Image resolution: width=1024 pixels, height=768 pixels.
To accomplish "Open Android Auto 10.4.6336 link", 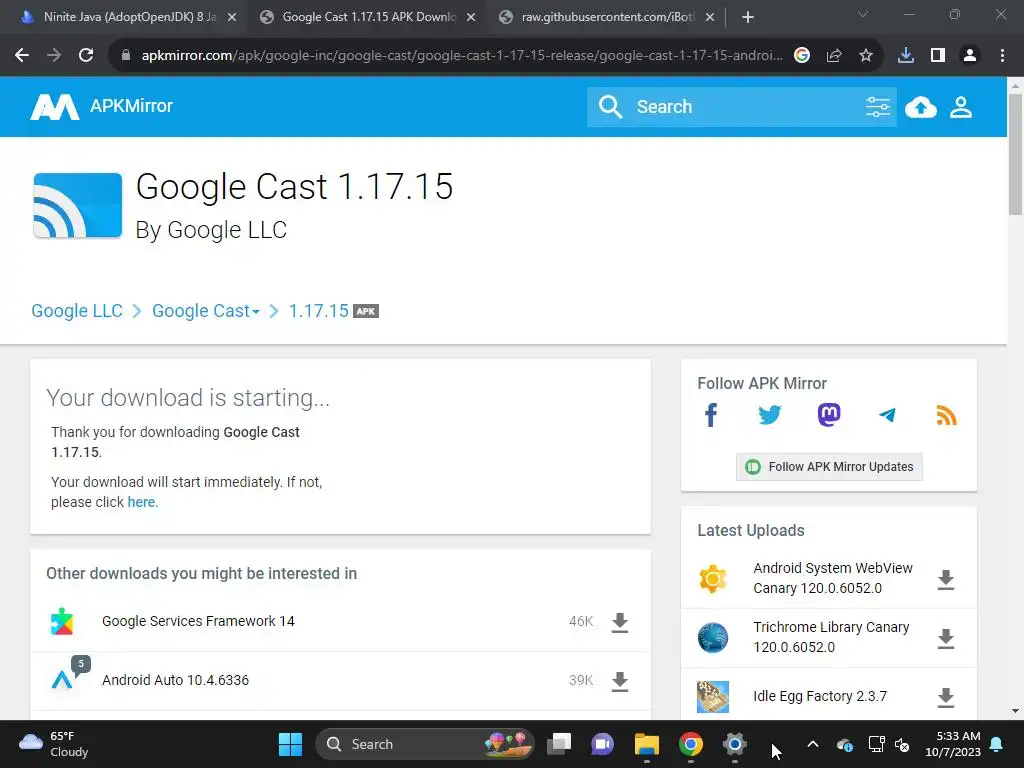I will click(175, 680).
